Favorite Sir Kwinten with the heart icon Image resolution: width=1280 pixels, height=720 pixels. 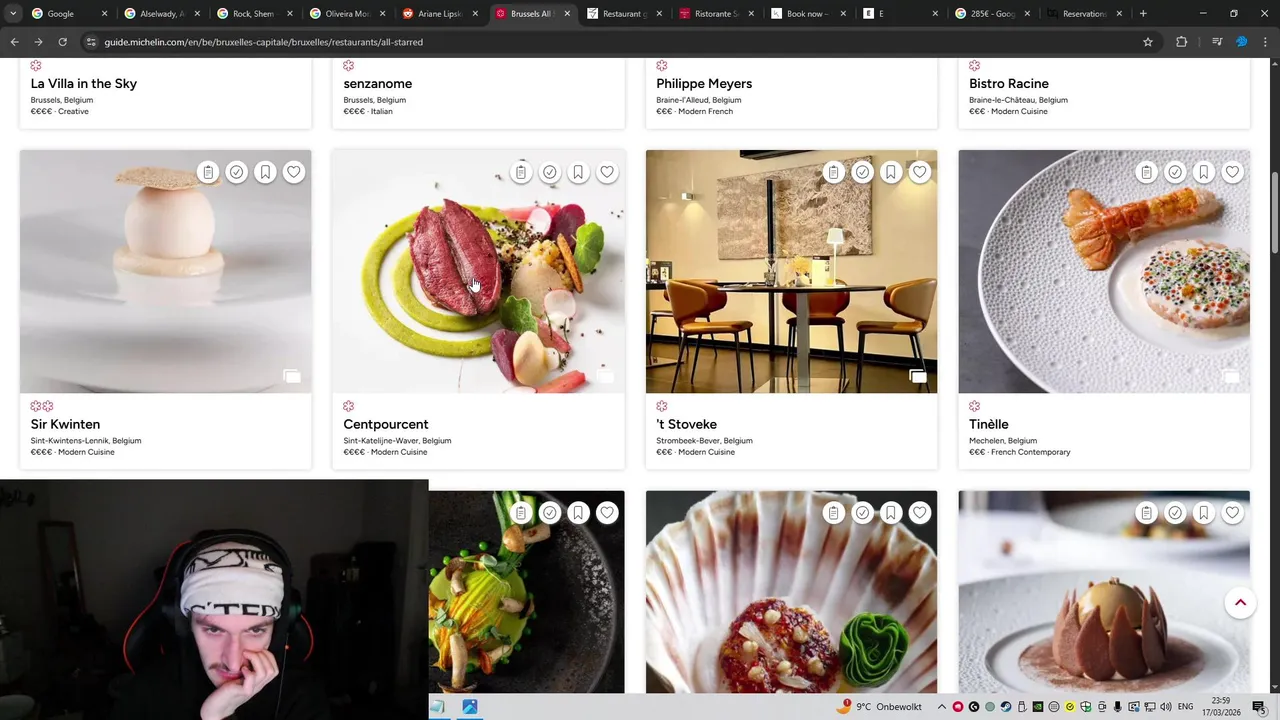click(x=293, y=172)
